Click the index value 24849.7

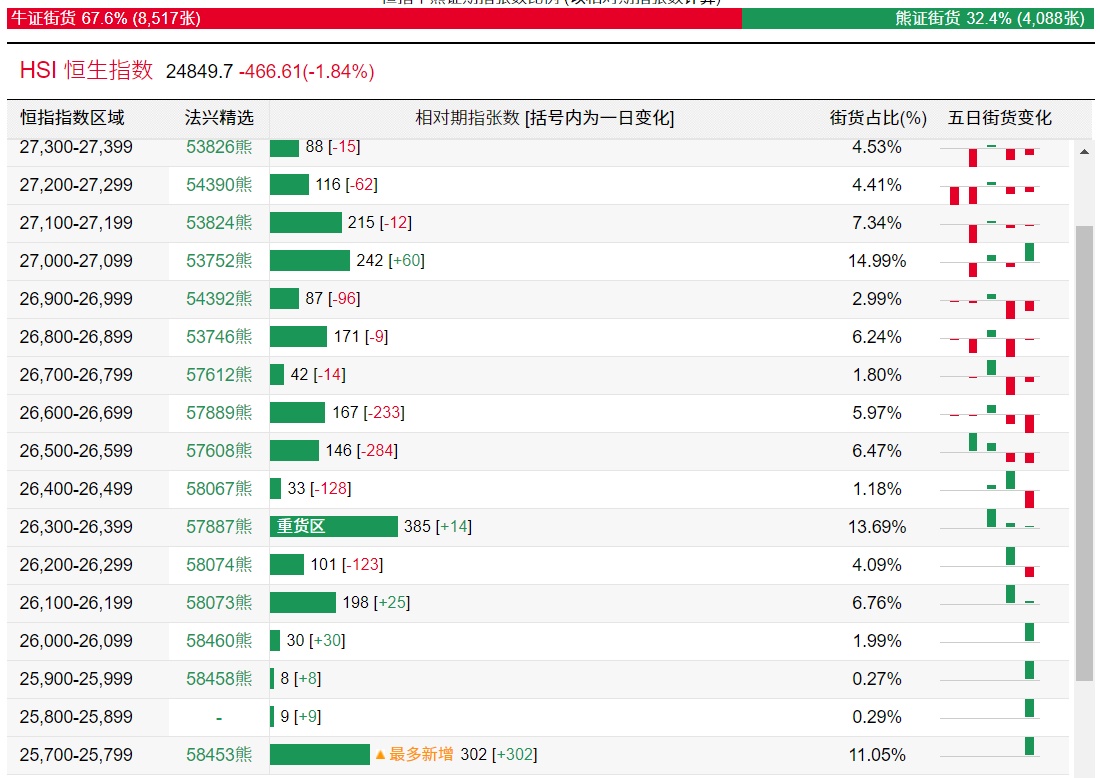tap(199, 72)
